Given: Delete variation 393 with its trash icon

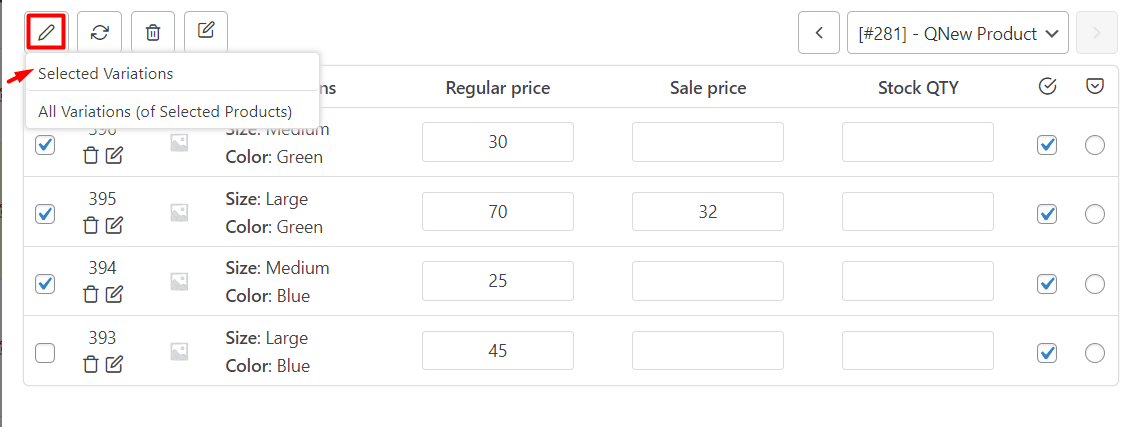Looking at the screenshot, I should point(91,364).
